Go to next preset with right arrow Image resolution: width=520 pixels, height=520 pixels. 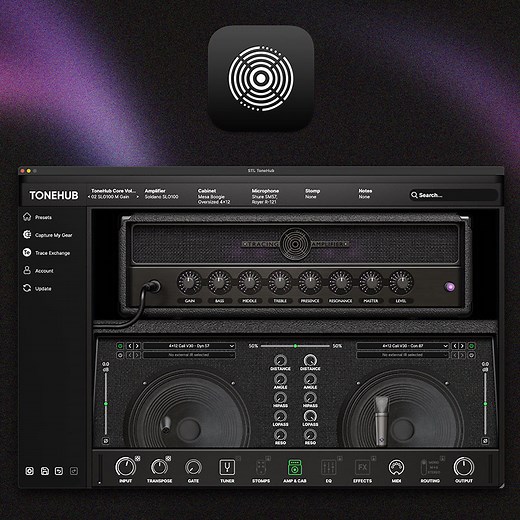[x=137, y=197]
